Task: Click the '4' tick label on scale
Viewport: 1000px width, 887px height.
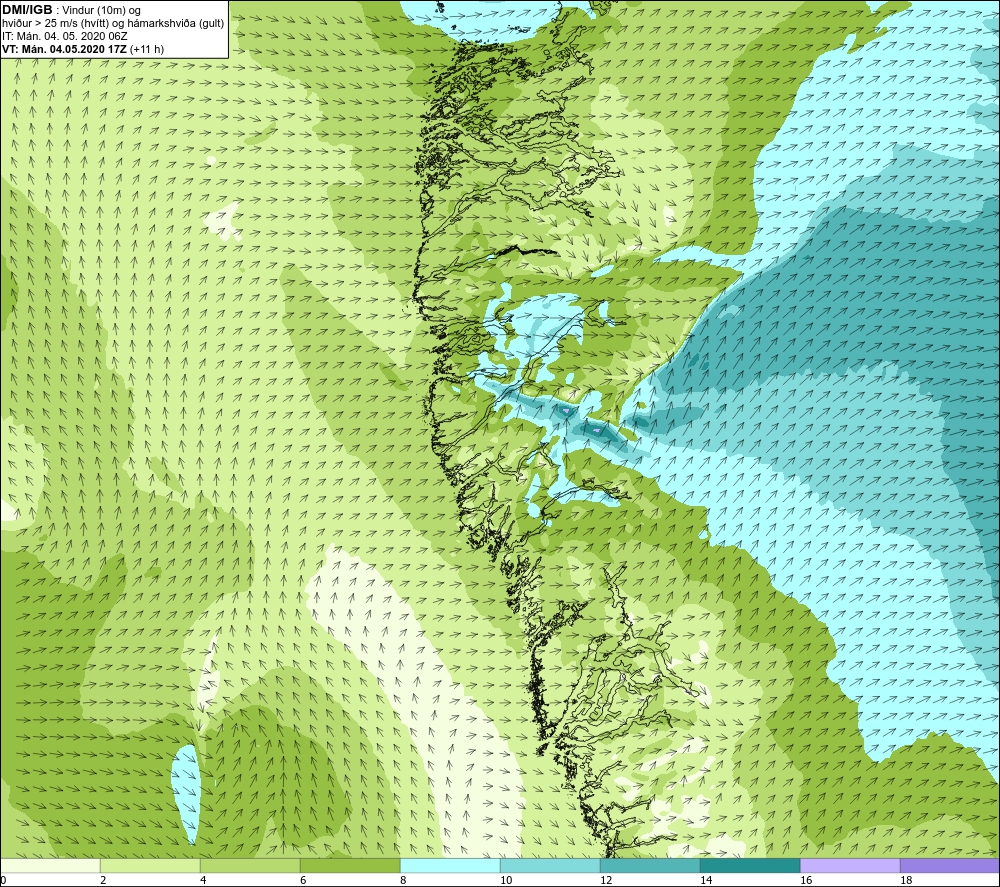Action: point(203,881)
